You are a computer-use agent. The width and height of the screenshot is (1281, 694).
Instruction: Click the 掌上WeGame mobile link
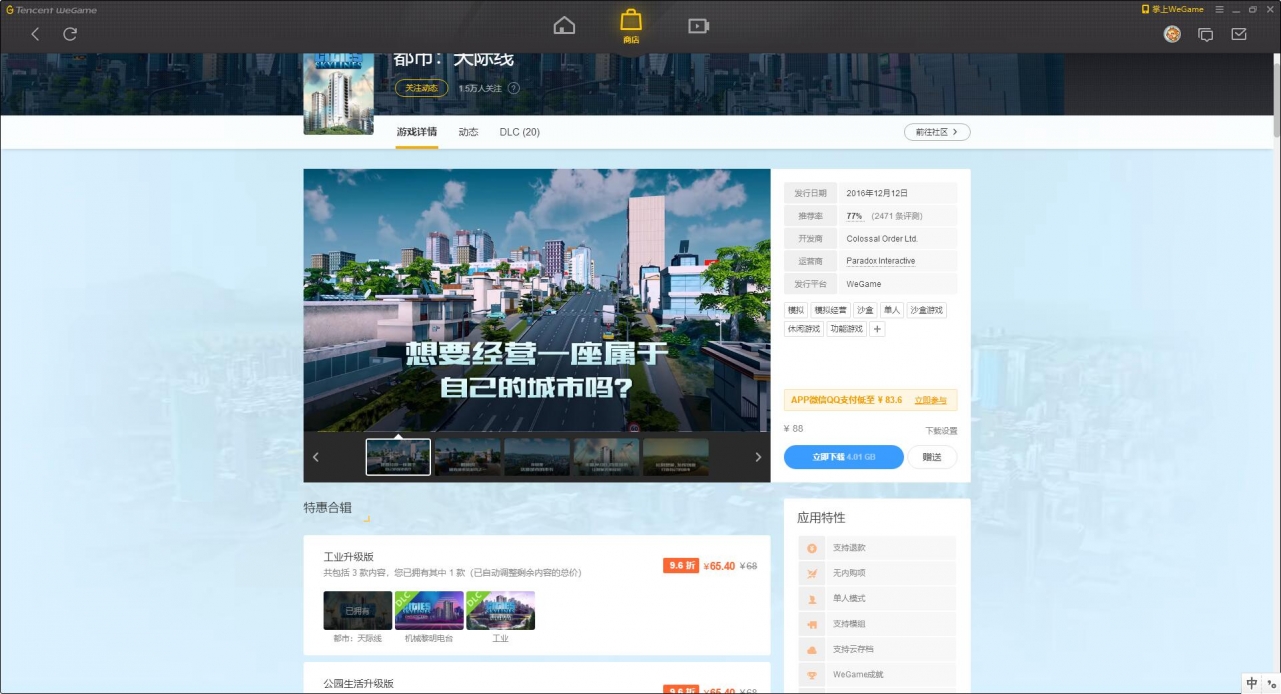point(1173,9)
